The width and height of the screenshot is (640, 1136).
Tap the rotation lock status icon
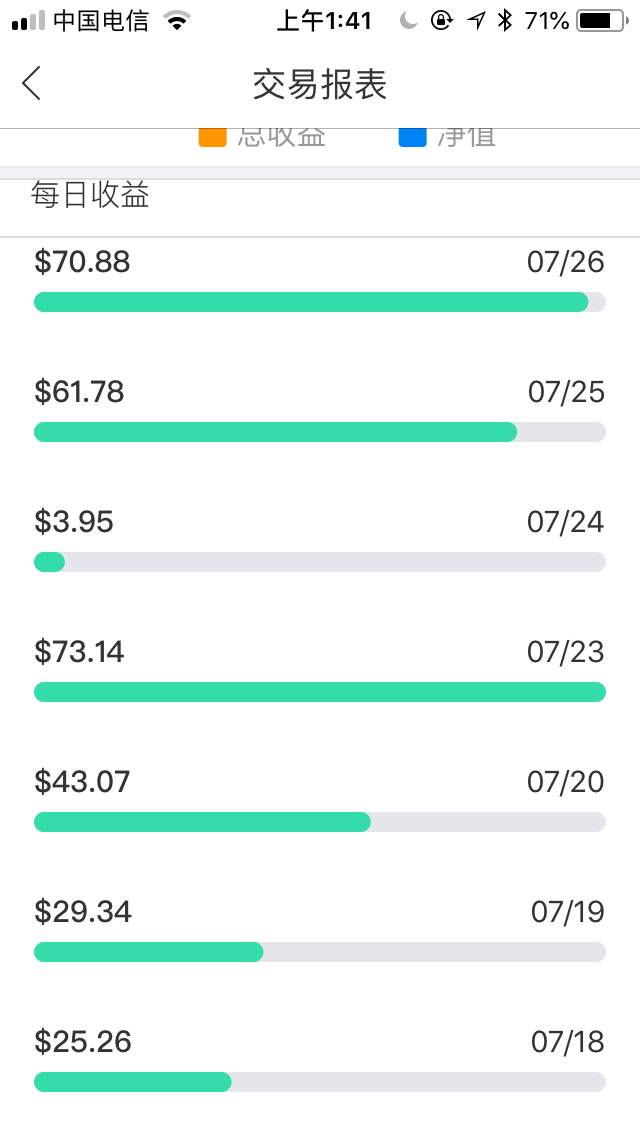(441, 21)
